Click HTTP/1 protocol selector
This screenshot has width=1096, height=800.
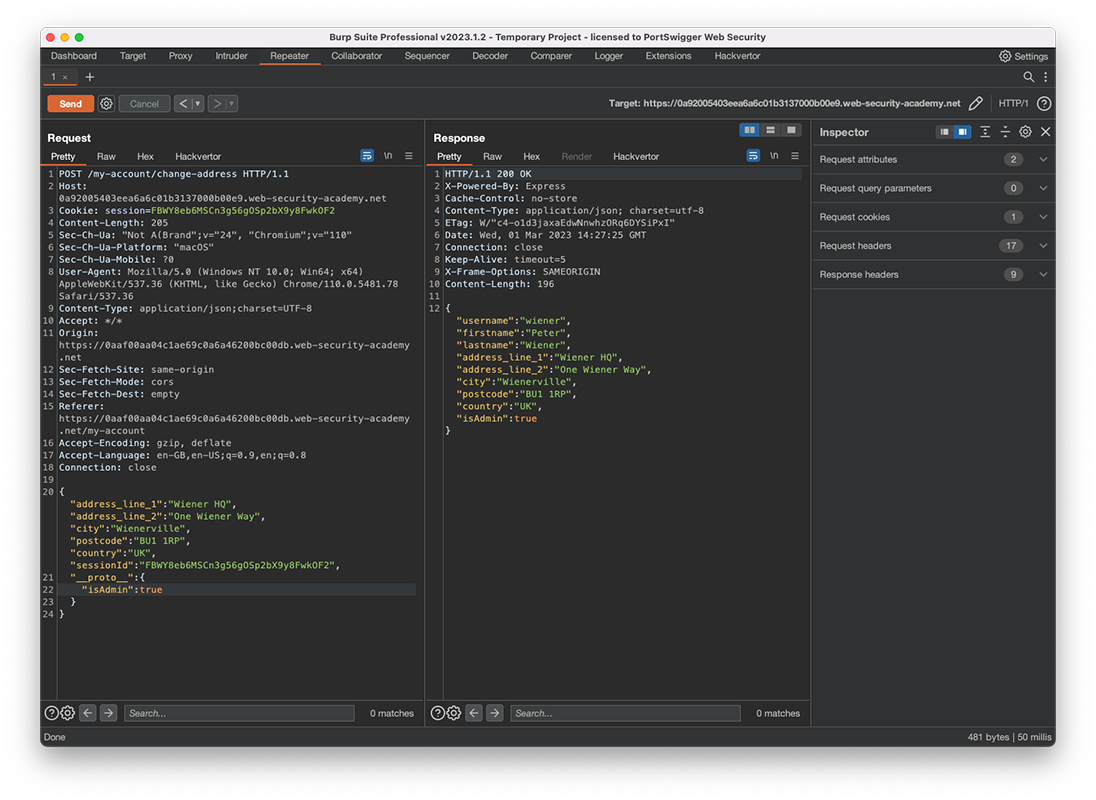(x=1013, y=103)
